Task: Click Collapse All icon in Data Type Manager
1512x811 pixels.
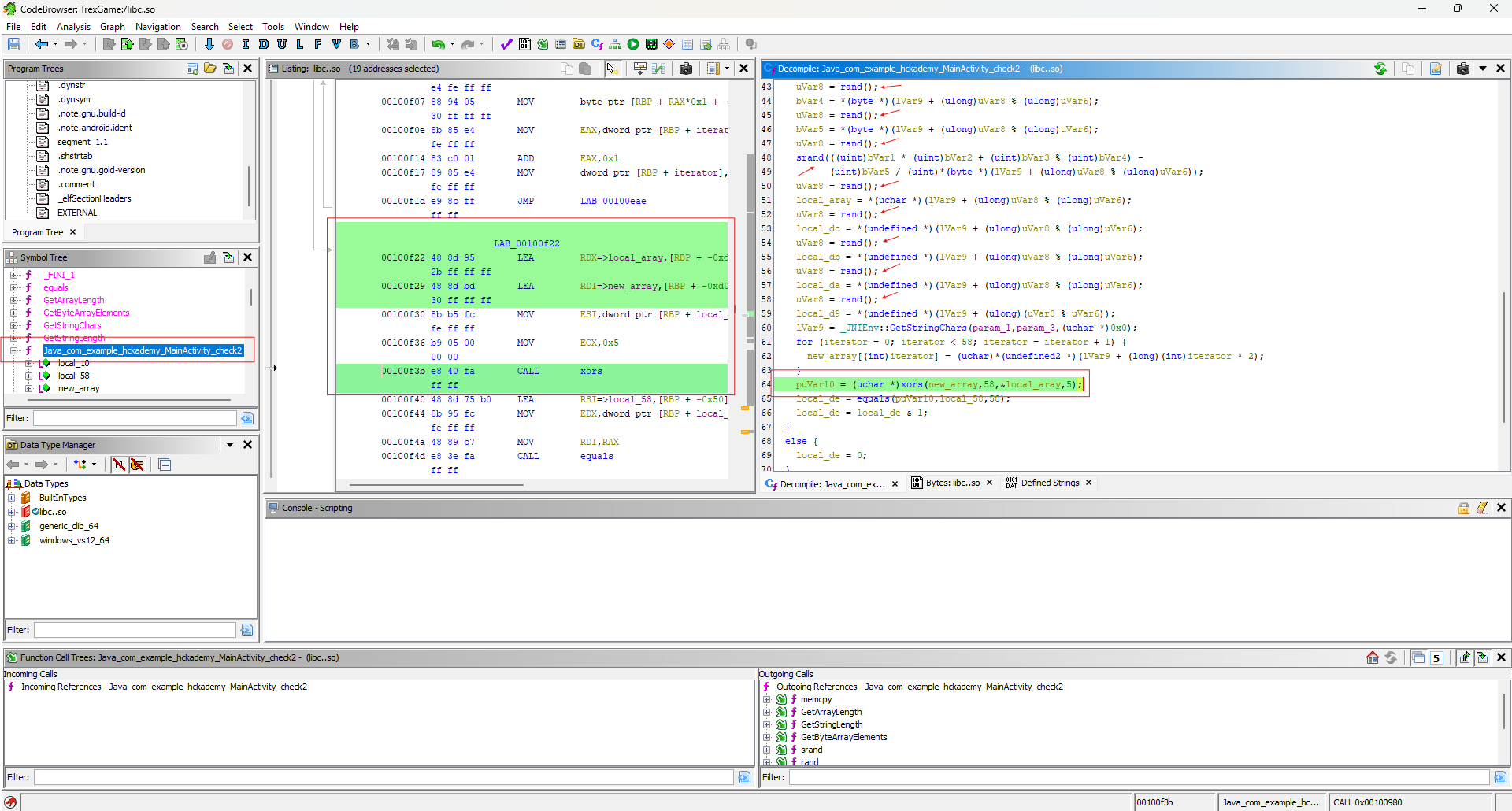Action: 165,465
